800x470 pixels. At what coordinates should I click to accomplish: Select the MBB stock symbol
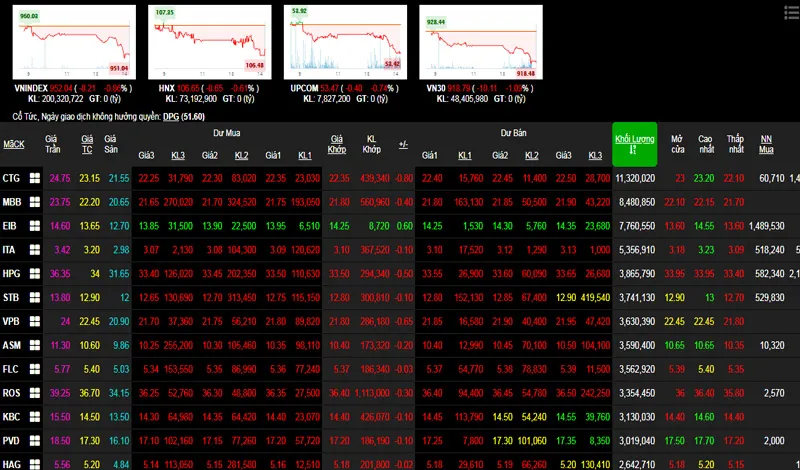point(12,202)
